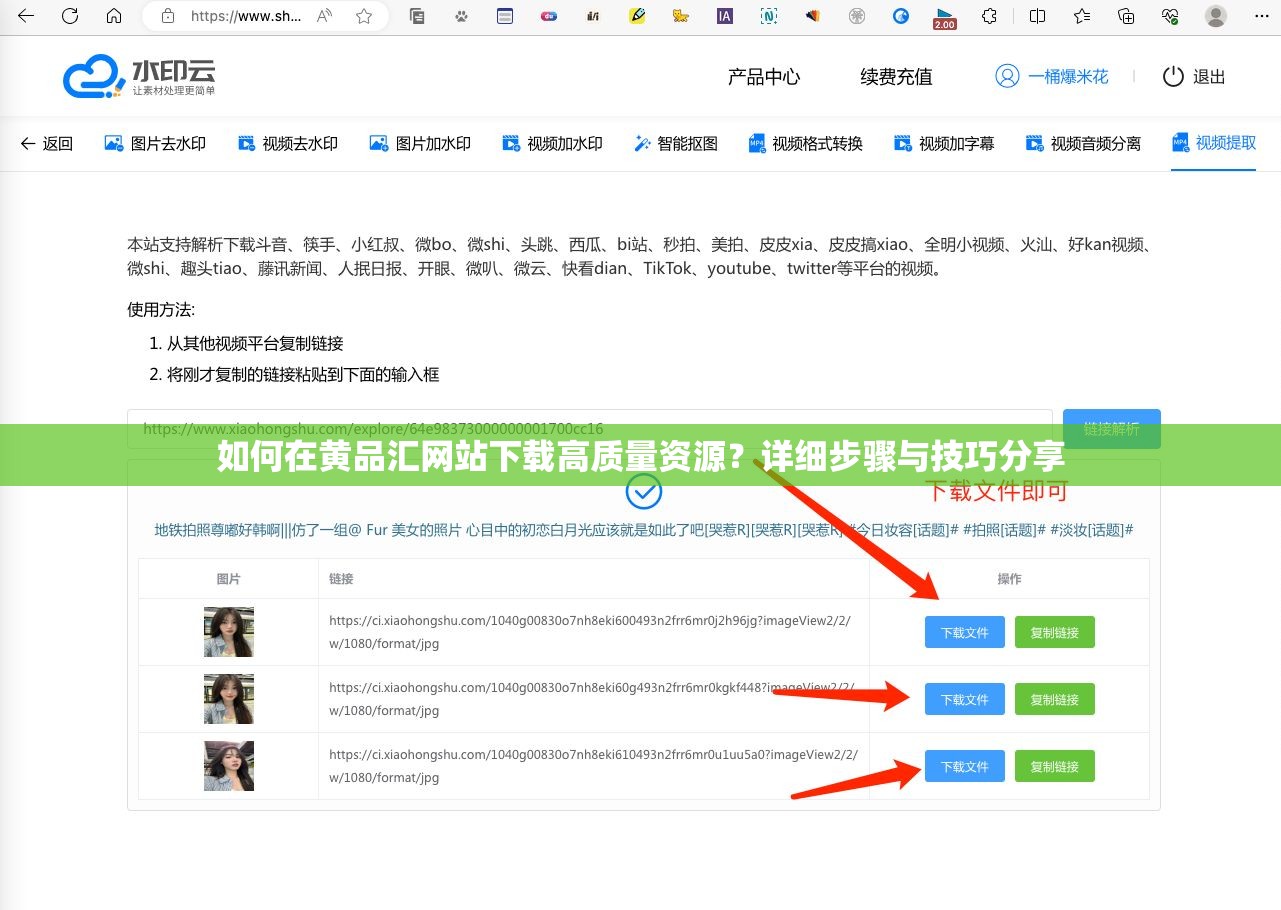Open the first row image thumbnail
1281x910 pixels.
pyautogui.click(x=229, y=632)
